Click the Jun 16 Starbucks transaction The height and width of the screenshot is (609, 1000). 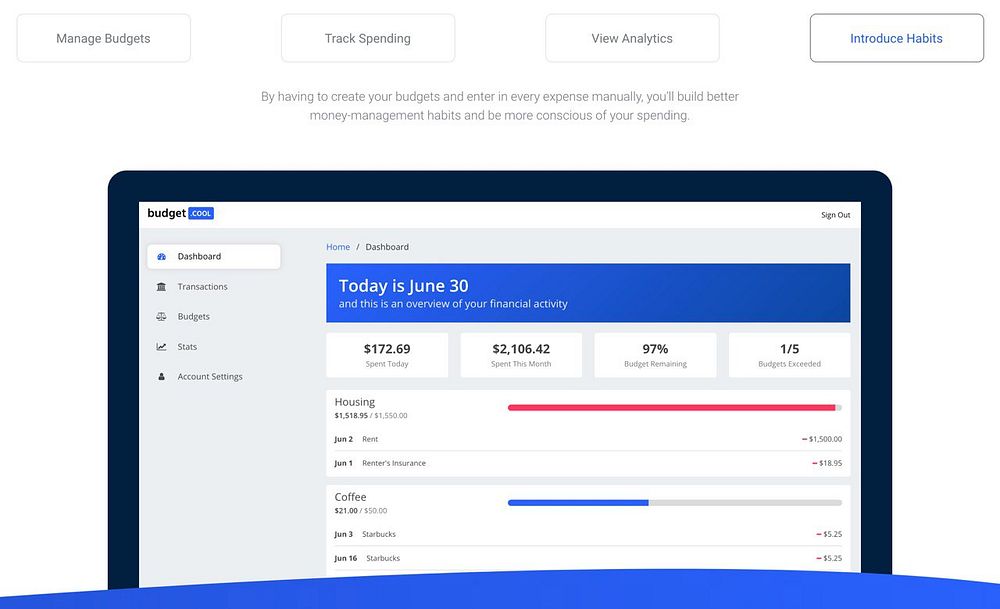click(x=588, y=558)
